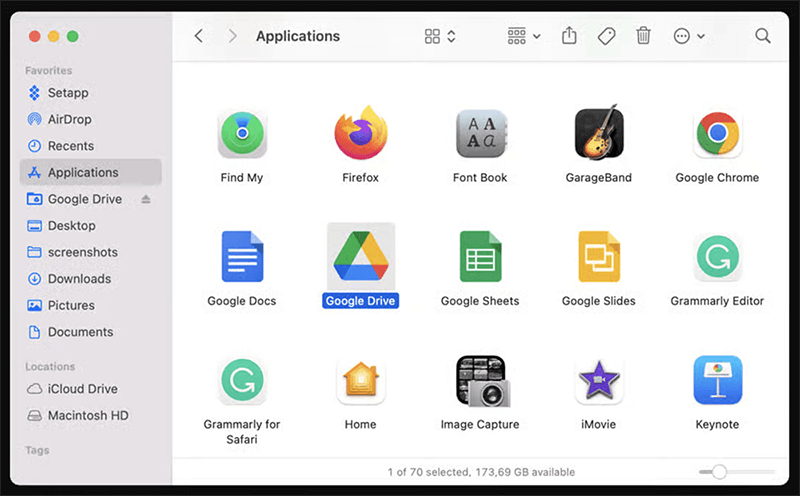
Task: Click the Tags toolbar icon
Action: tap(606, 36)
